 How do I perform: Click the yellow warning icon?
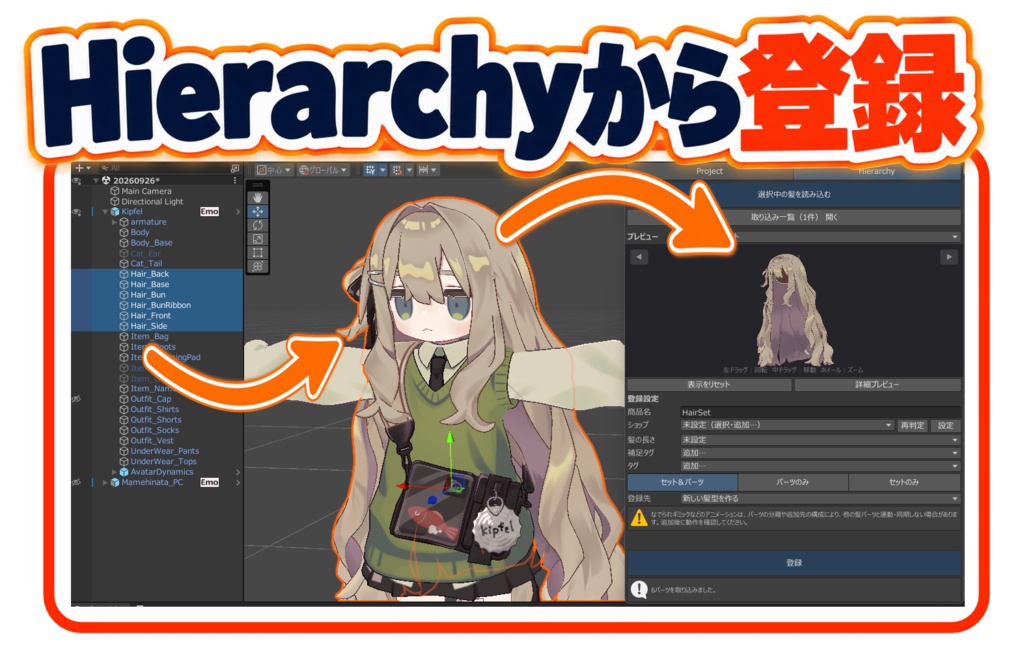[x=639, y=518]
